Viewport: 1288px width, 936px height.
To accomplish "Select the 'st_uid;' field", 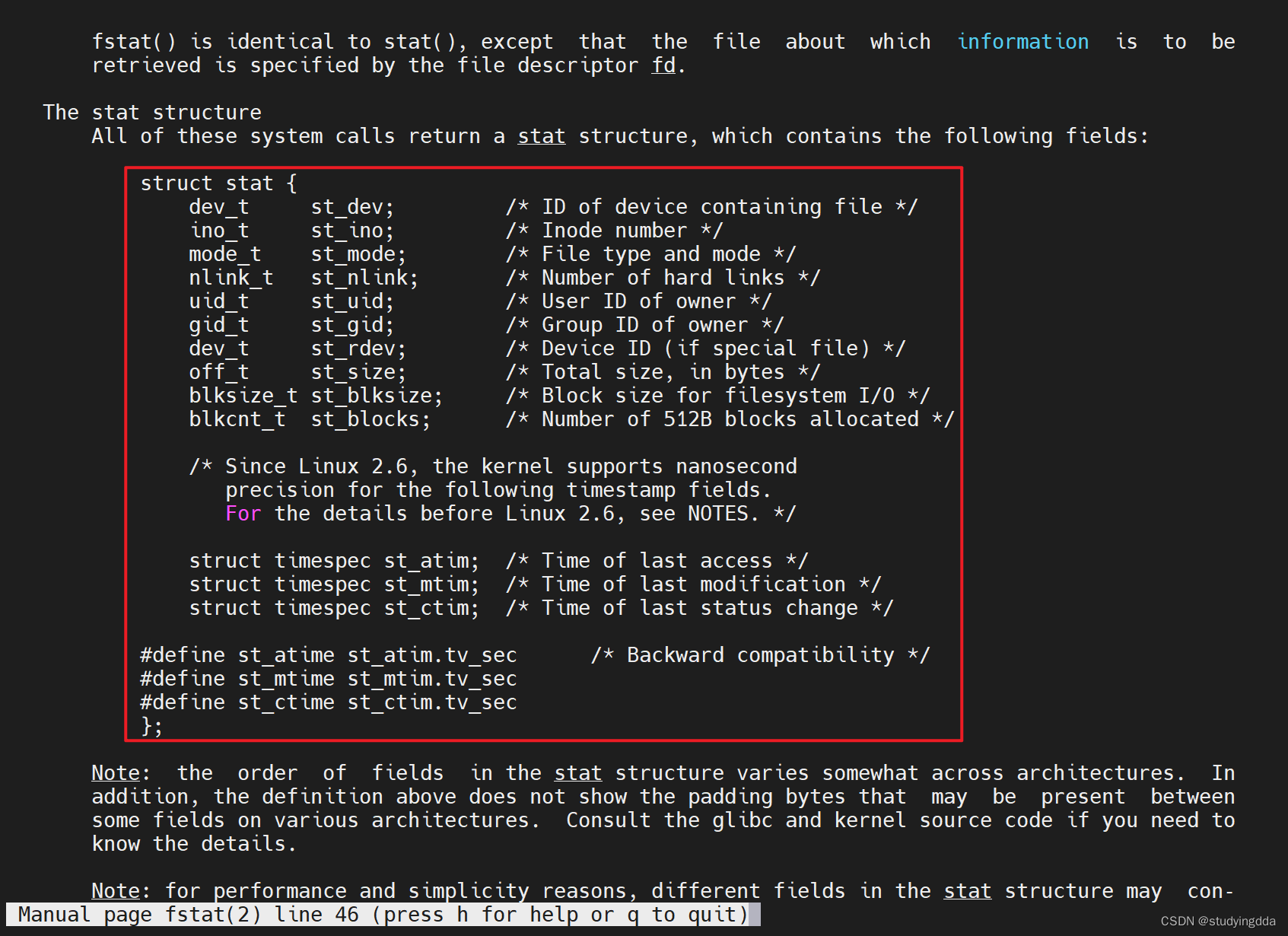I will click(x=353, y=301).
